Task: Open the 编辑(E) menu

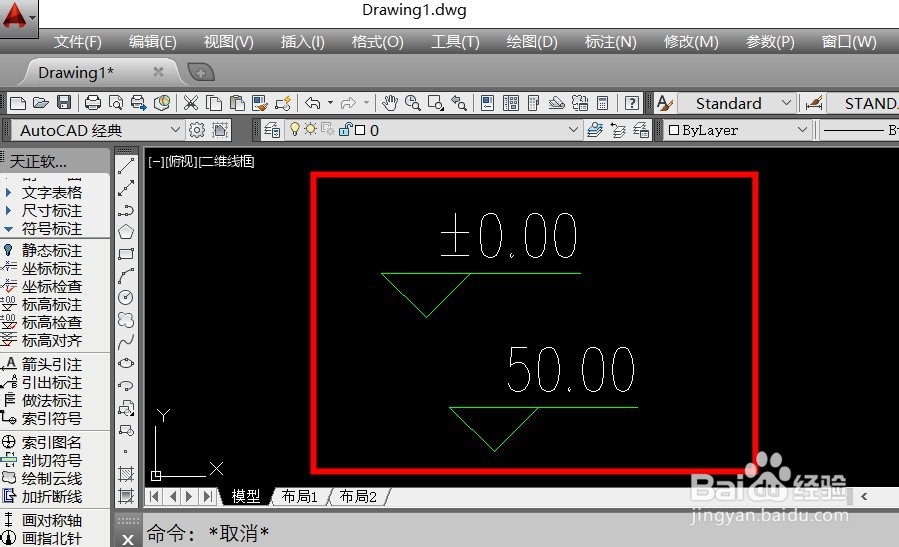Action: pos(153,42)
